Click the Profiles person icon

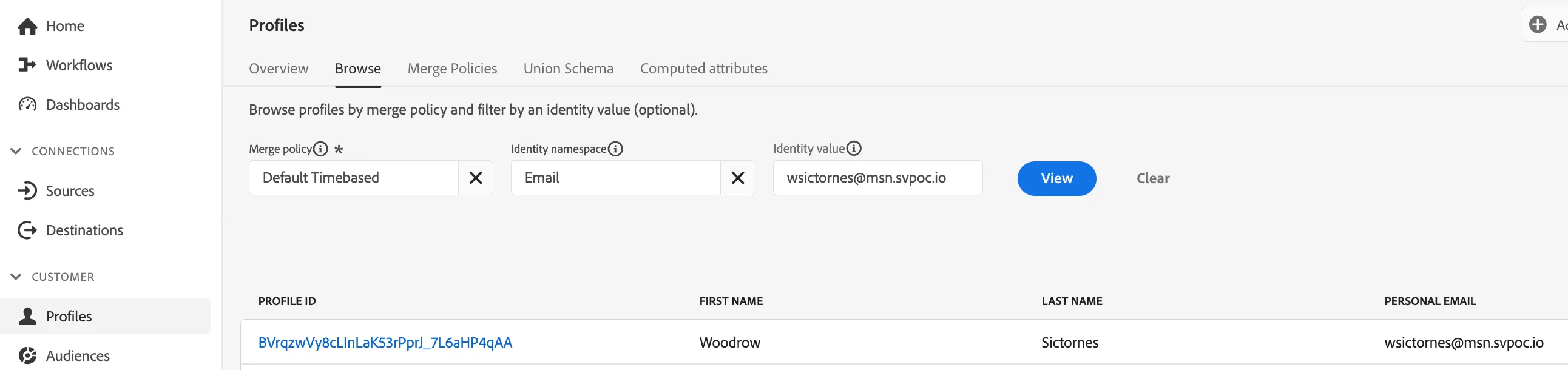pyautogui.click(x=27, y=317)
